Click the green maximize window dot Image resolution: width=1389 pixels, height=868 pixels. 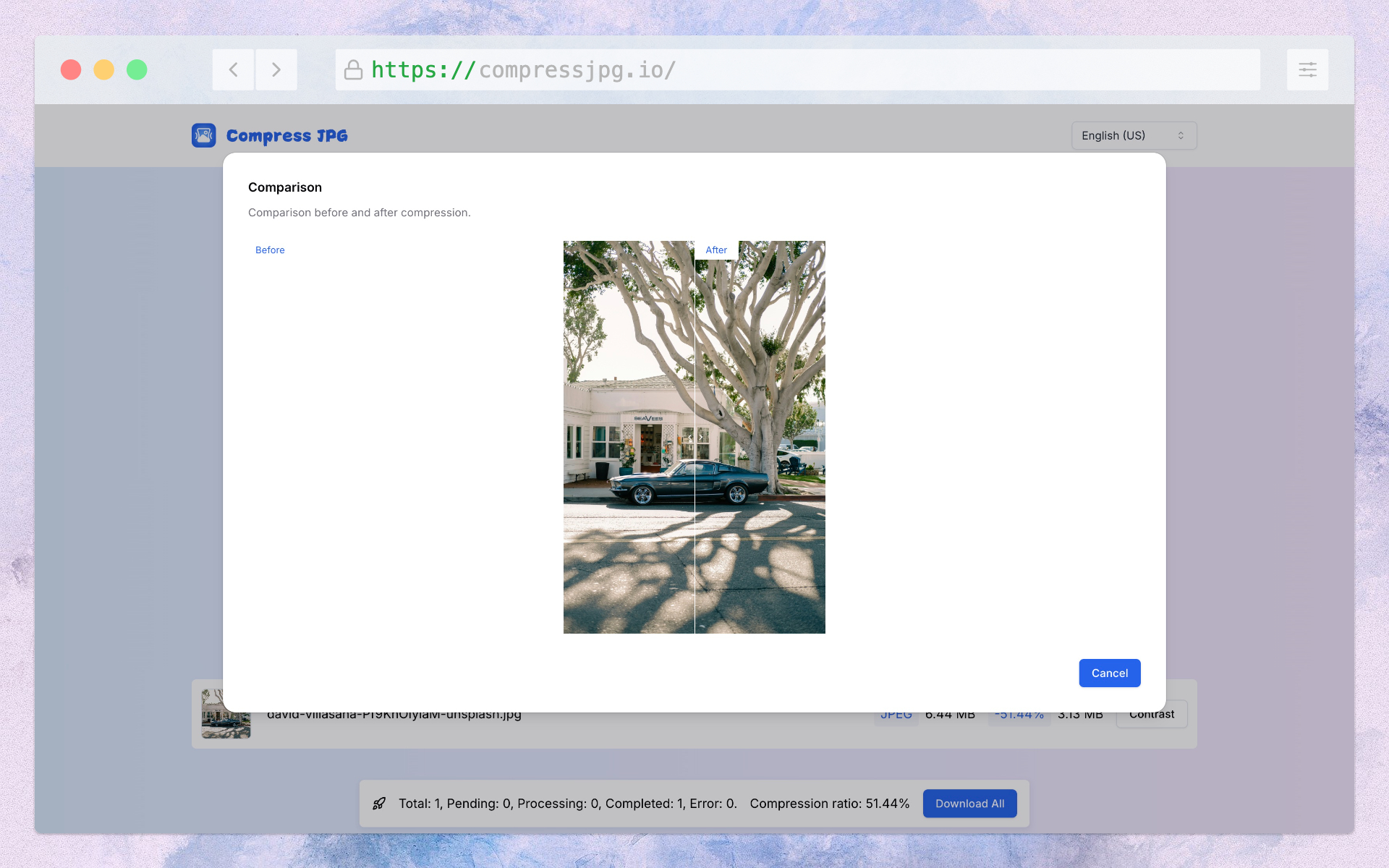click(x=137, y=69)
